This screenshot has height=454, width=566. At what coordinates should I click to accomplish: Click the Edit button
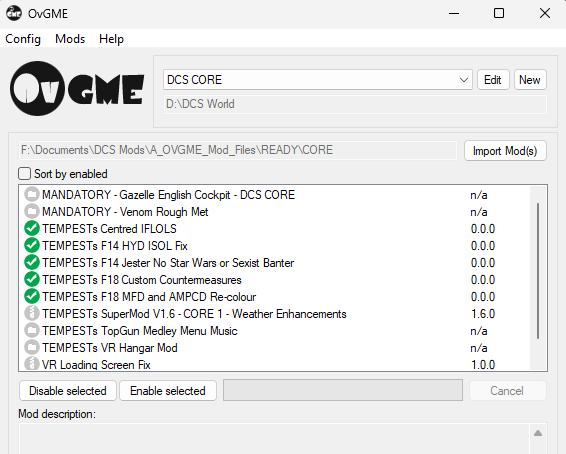(493, 80)
